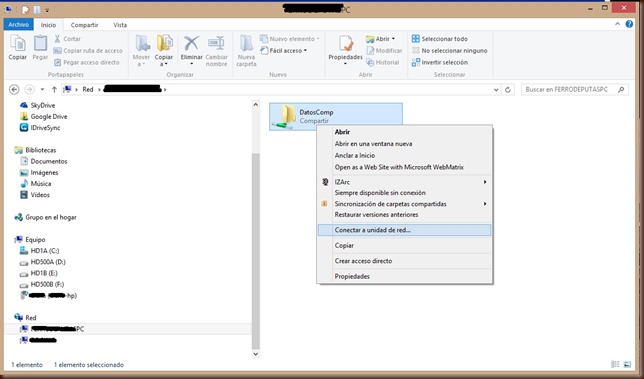Screen dimensions: 644x379
Task: Choose Abrir en una ventana nueva
Action: click(x=405, y=144)
